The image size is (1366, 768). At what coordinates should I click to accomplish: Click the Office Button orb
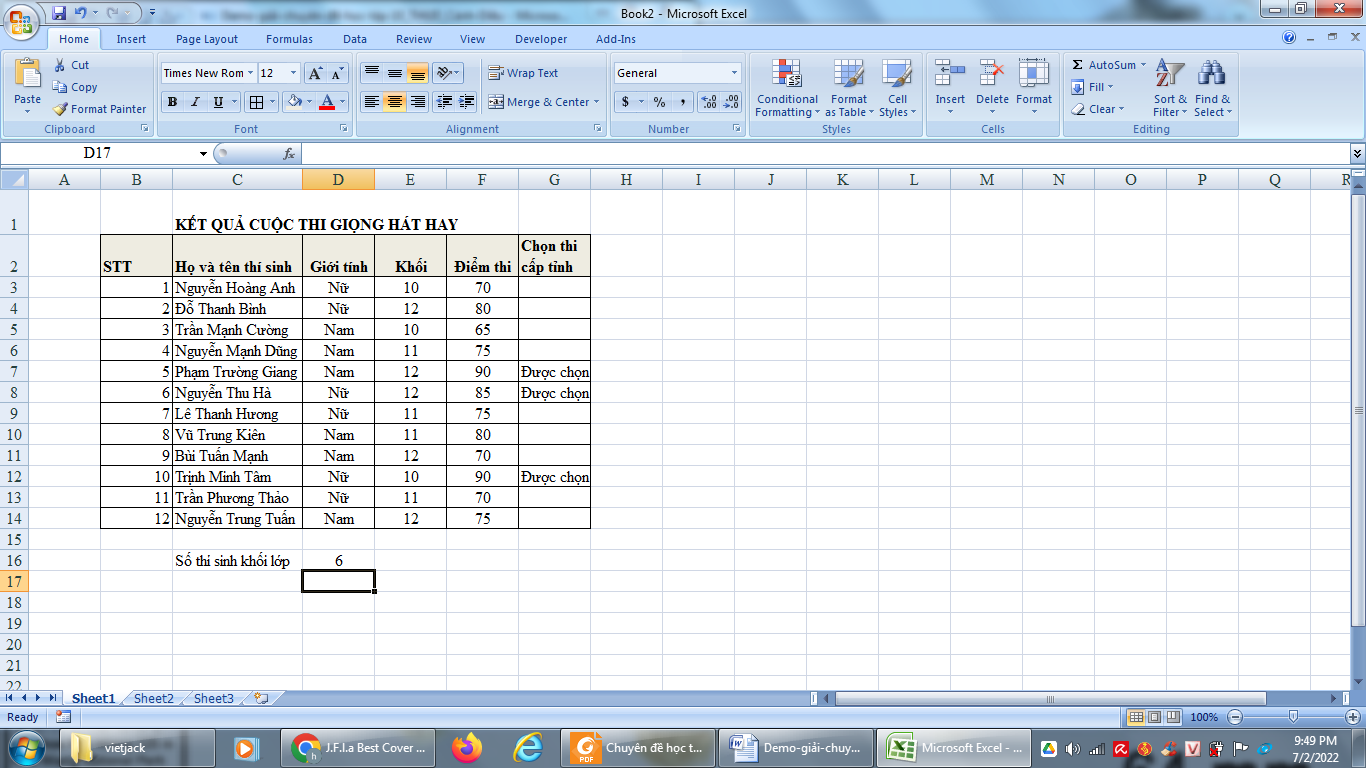(22, 20)
